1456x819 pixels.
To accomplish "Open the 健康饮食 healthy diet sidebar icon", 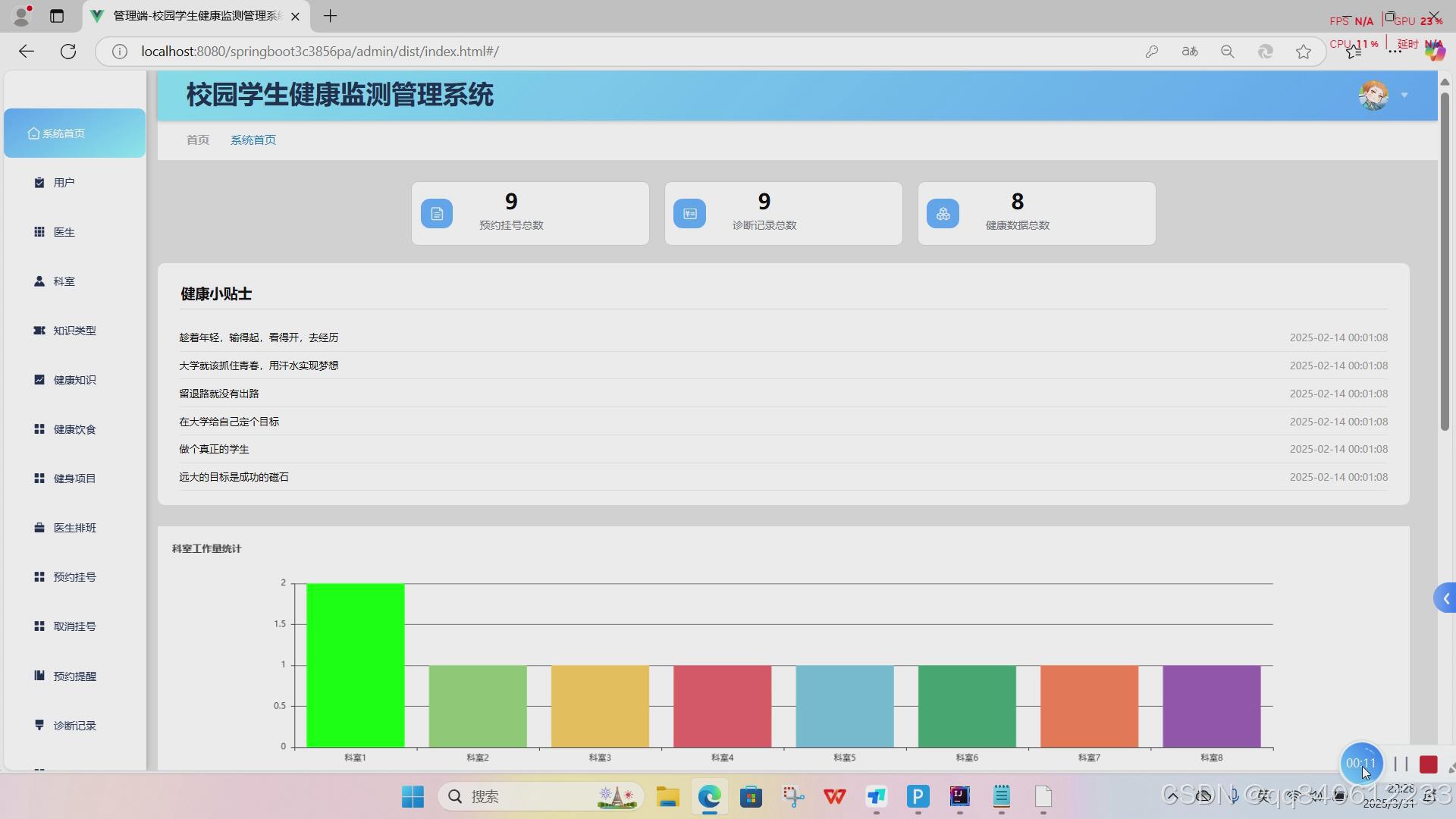I will (x=39, y=428).
